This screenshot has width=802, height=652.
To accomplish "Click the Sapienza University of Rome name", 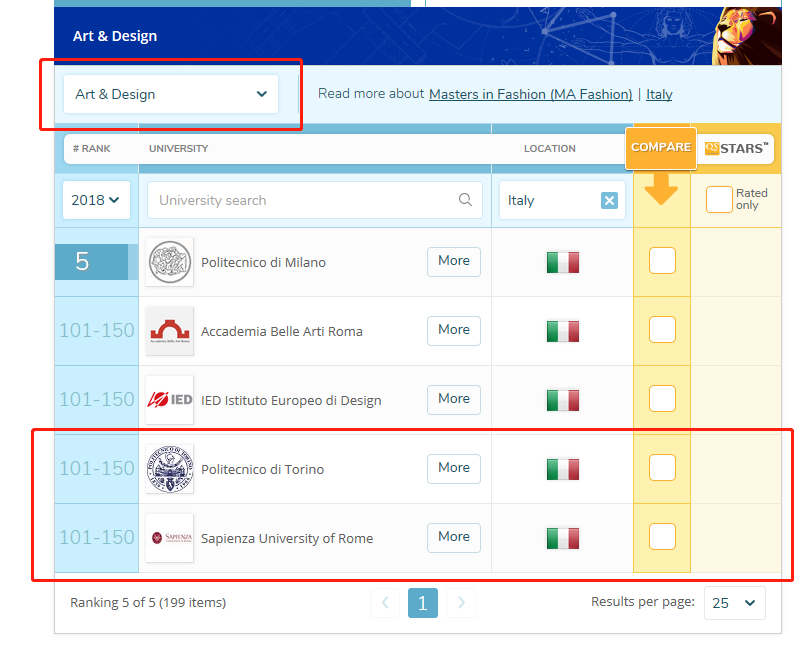I will [x=287, y=538].
